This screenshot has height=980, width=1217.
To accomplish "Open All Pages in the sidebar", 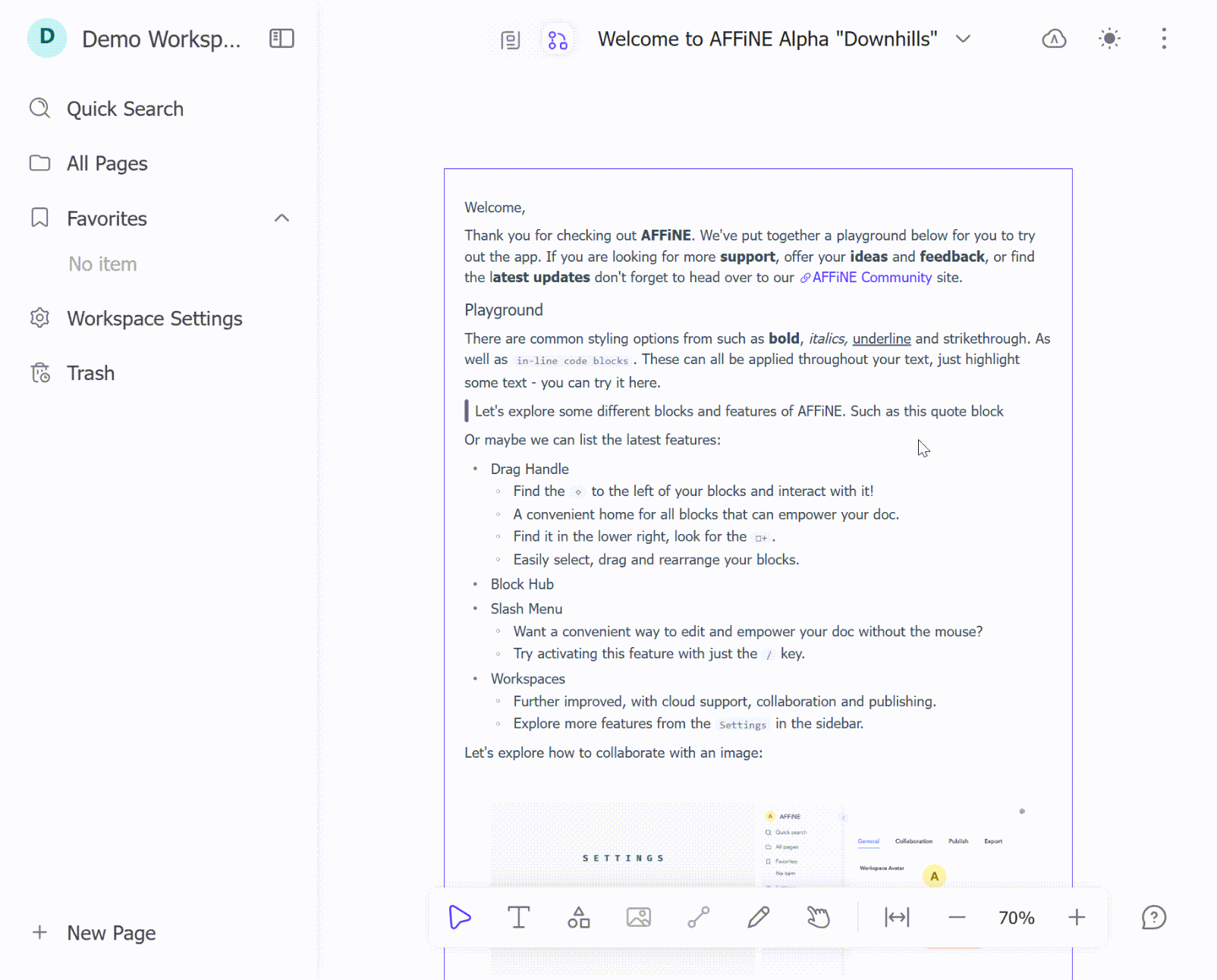I will (106, 164).
